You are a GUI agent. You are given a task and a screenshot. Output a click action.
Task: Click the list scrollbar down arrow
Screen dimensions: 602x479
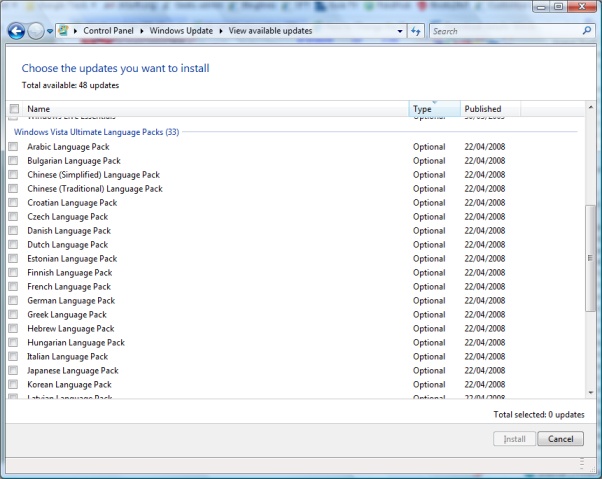[590, 392]
